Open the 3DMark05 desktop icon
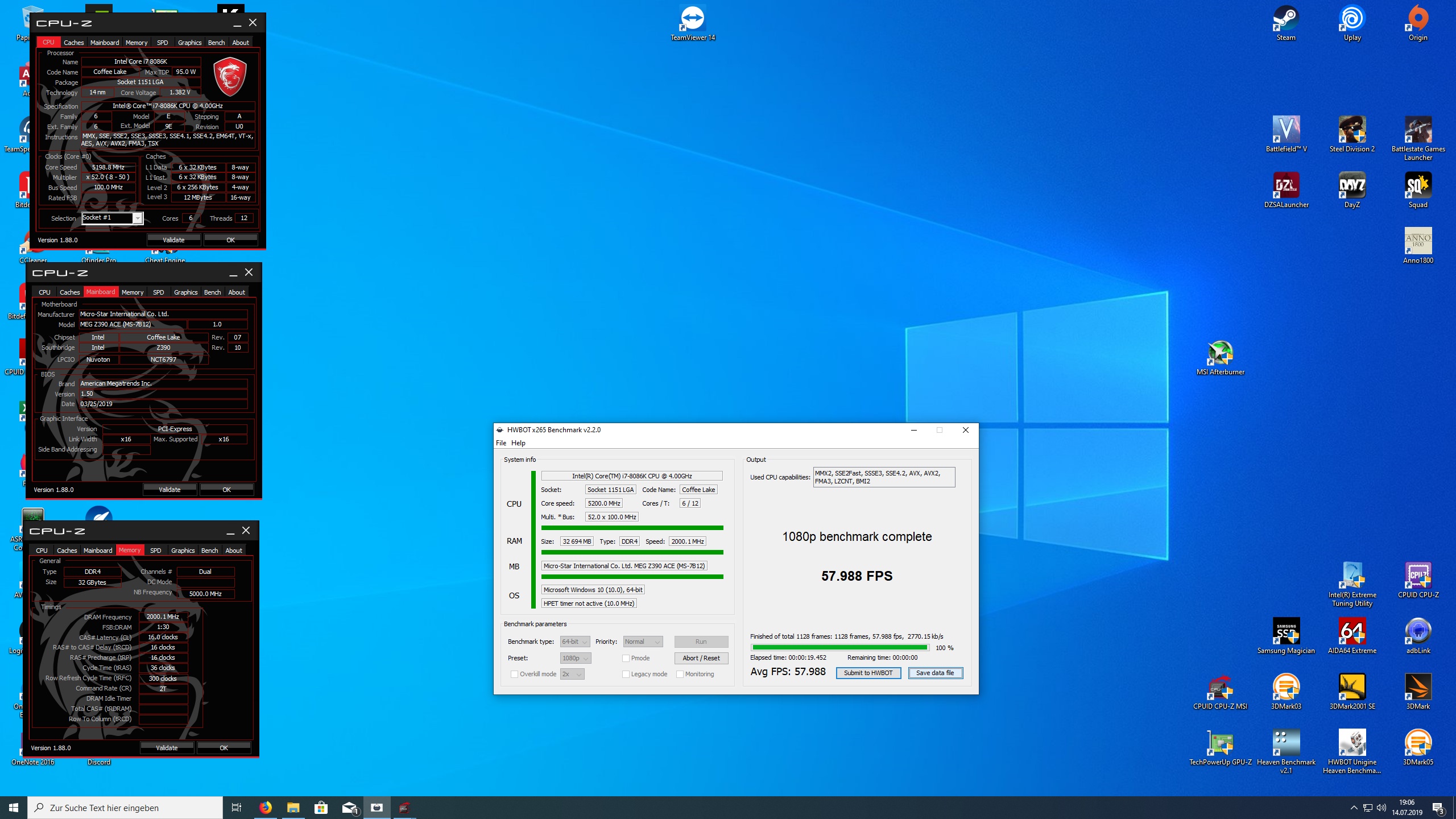This screenshot has height=819, width=1456. point(1418,747)
